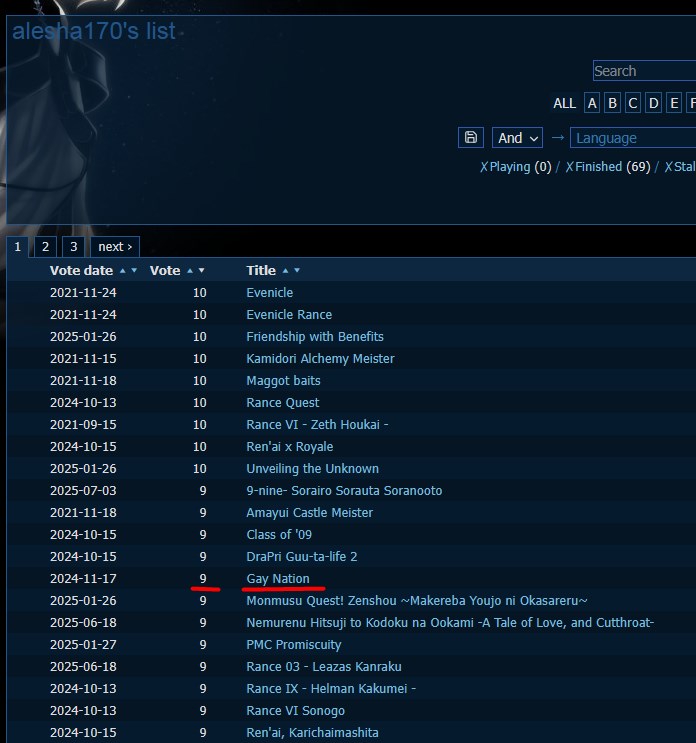The image size is (696, 743).
Task: Open the Rance Quest link
Action: [x=283, y=402]
